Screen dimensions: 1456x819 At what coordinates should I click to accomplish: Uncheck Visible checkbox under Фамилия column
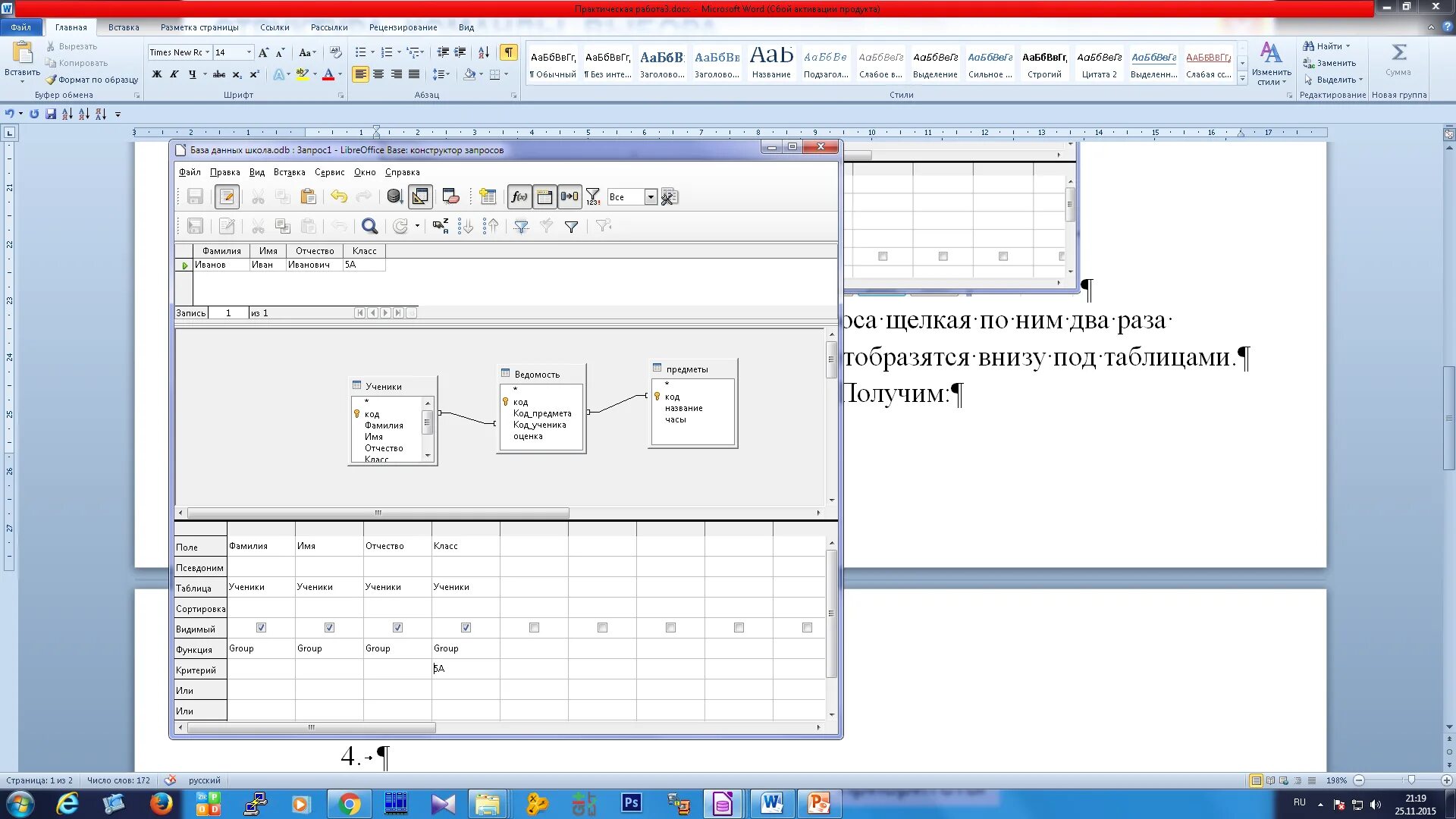261,628
